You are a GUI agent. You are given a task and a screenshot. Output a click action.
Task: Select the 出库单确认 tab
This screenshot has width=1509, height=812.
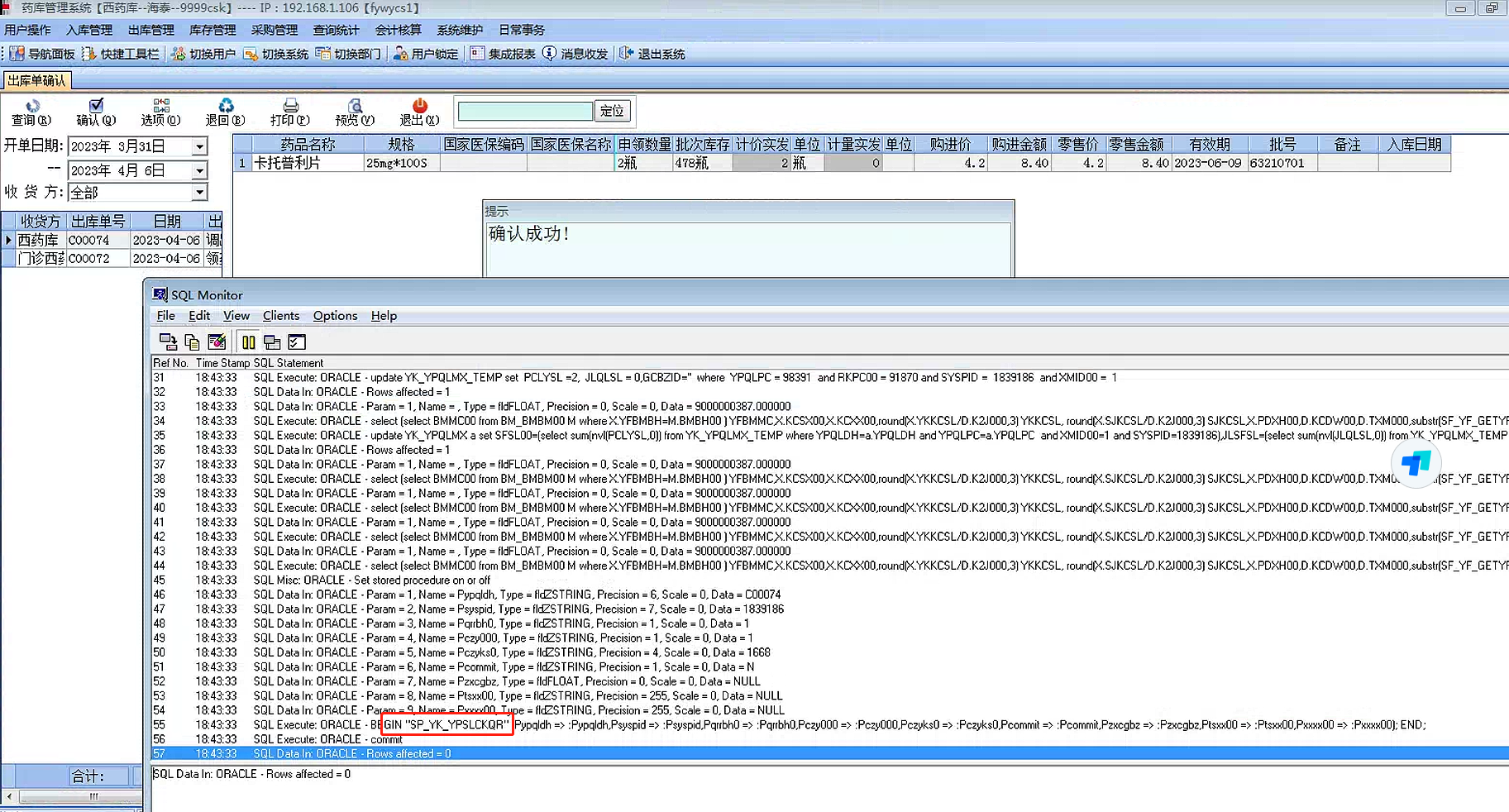click(x=37, y=80)
